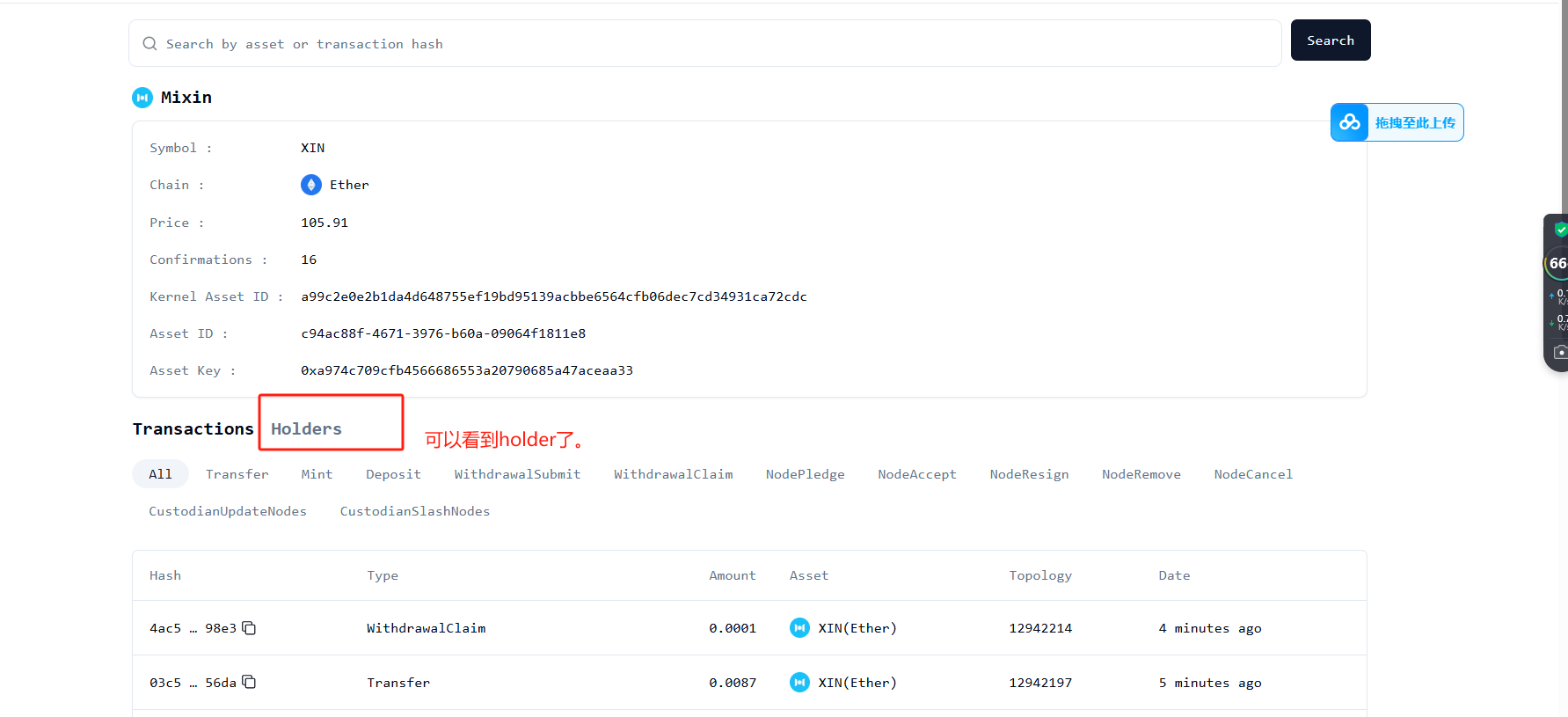The height and width of the screenshot is (717, 1568).
Task: Click the Baidu cloud upload icon
Action: click(x=1349, y=123)
